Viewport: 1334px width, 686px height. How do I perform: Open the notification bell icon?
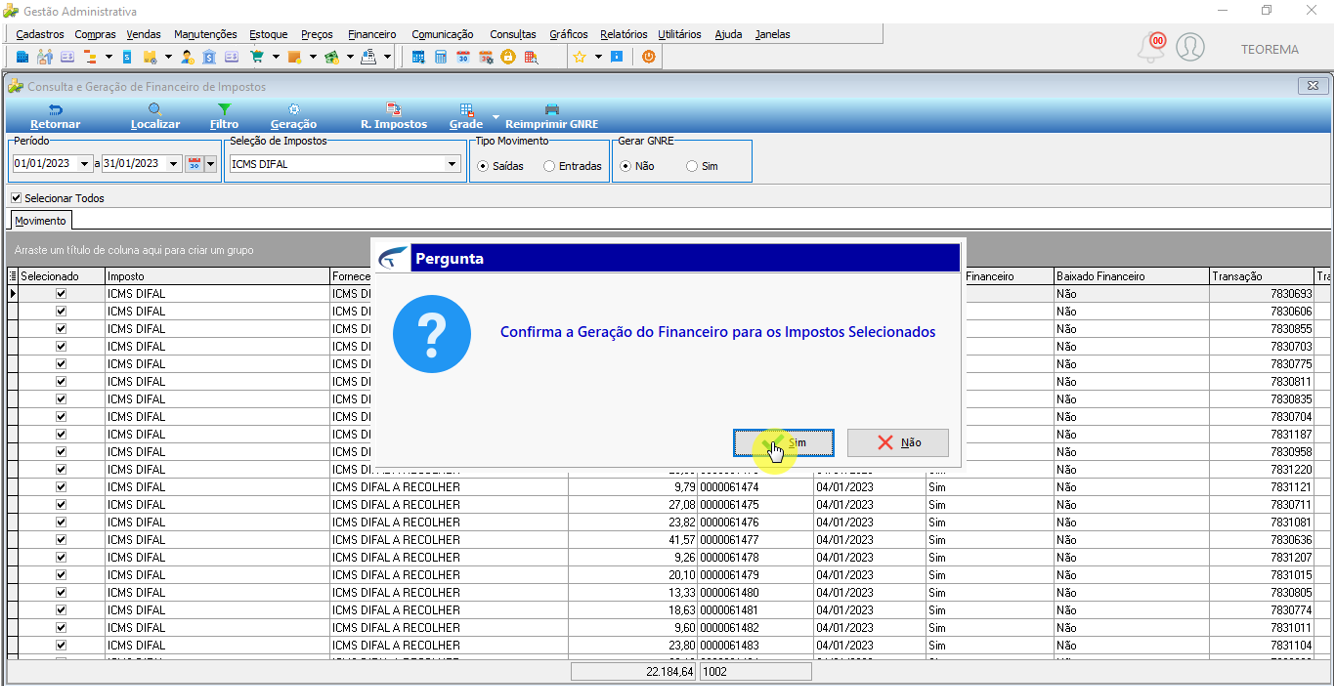(x=1152, y=47)
